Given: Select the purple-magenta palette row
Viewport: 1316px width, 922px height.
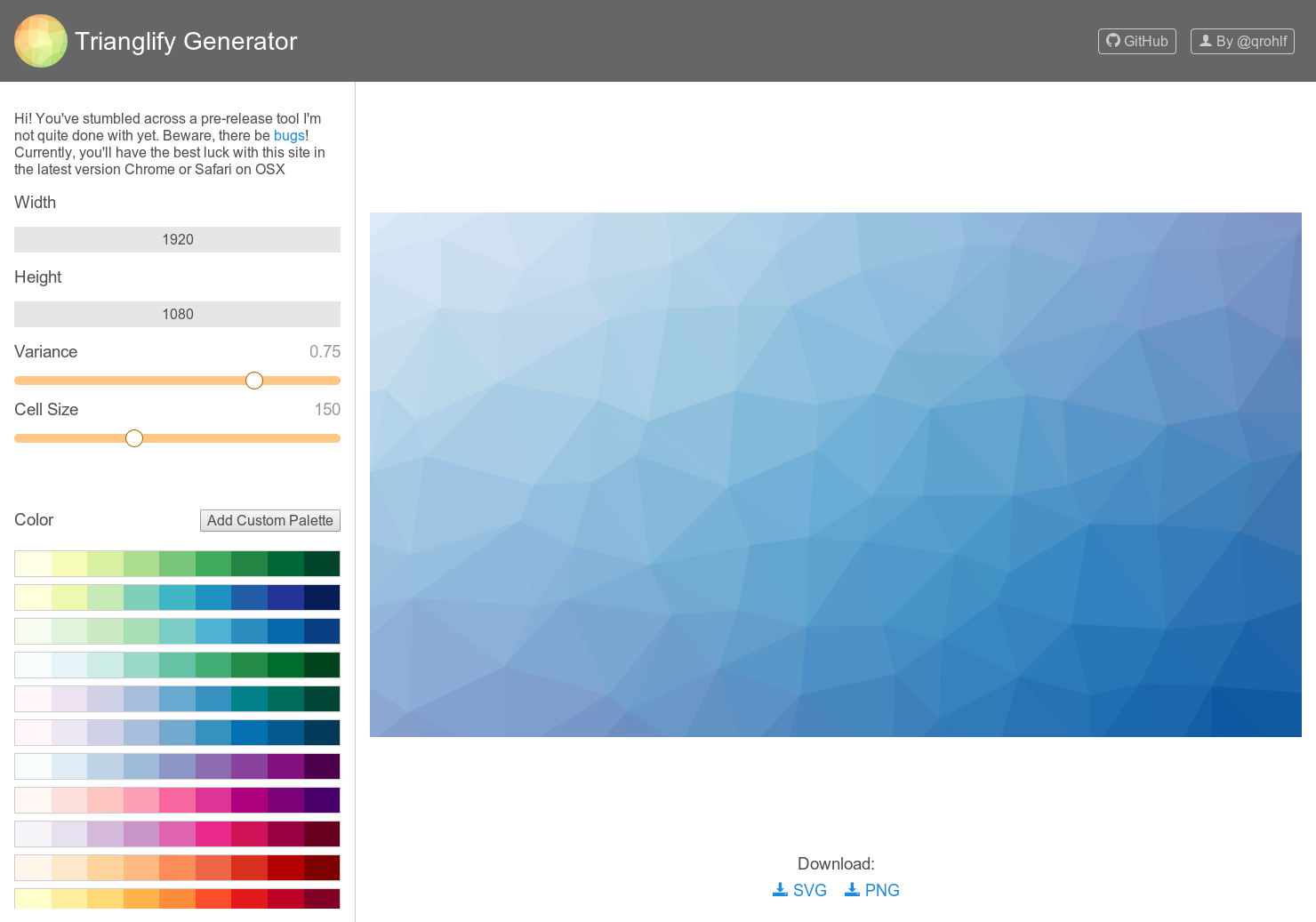Looking at the screenshot, I should tap(177, 766).
